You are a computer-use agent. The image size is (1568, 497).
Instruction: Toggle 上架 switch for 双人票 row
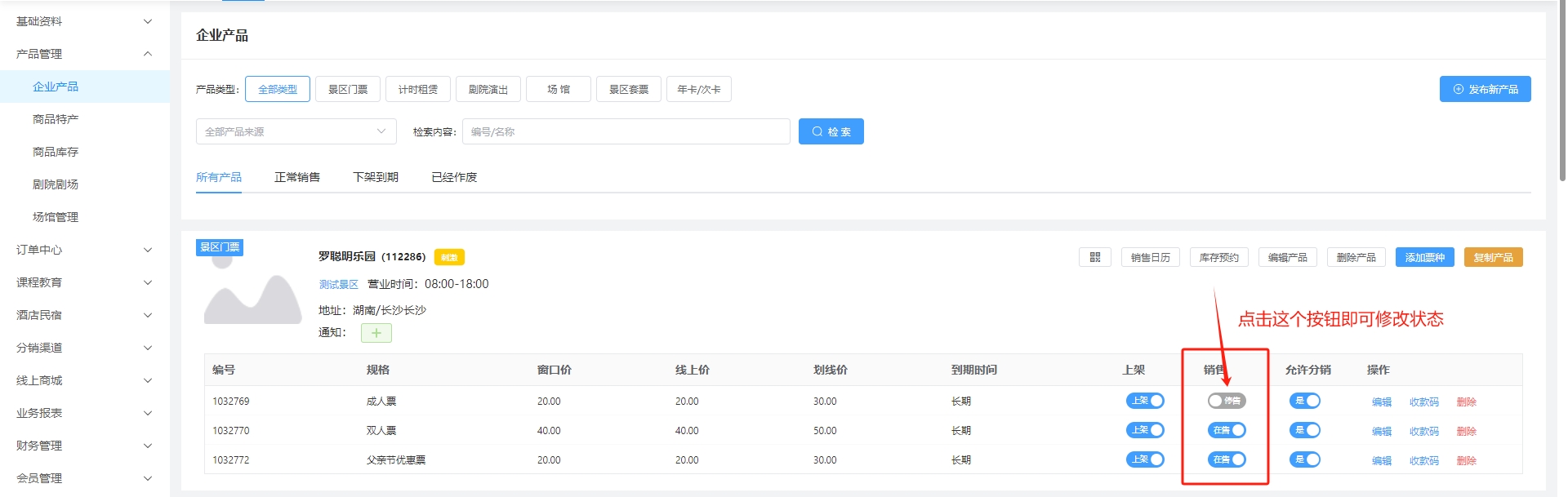coord(1145,430)
